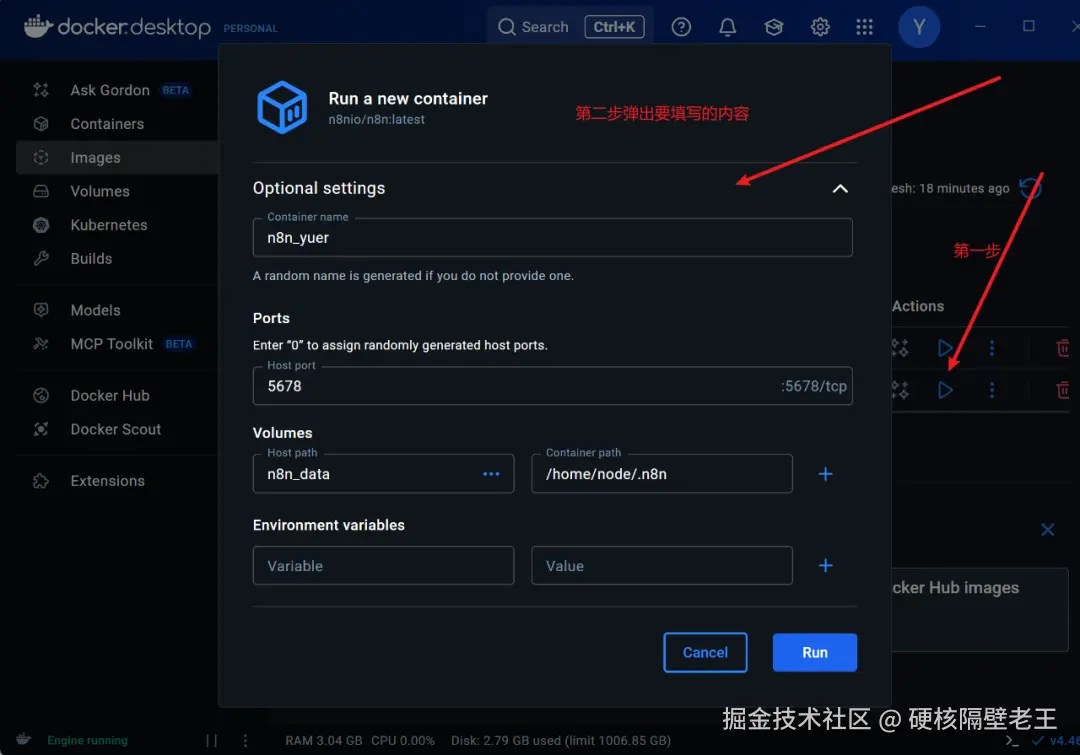Close the Docker Hub images banner
1080x755 pixels.
[x=1048, y=530]
